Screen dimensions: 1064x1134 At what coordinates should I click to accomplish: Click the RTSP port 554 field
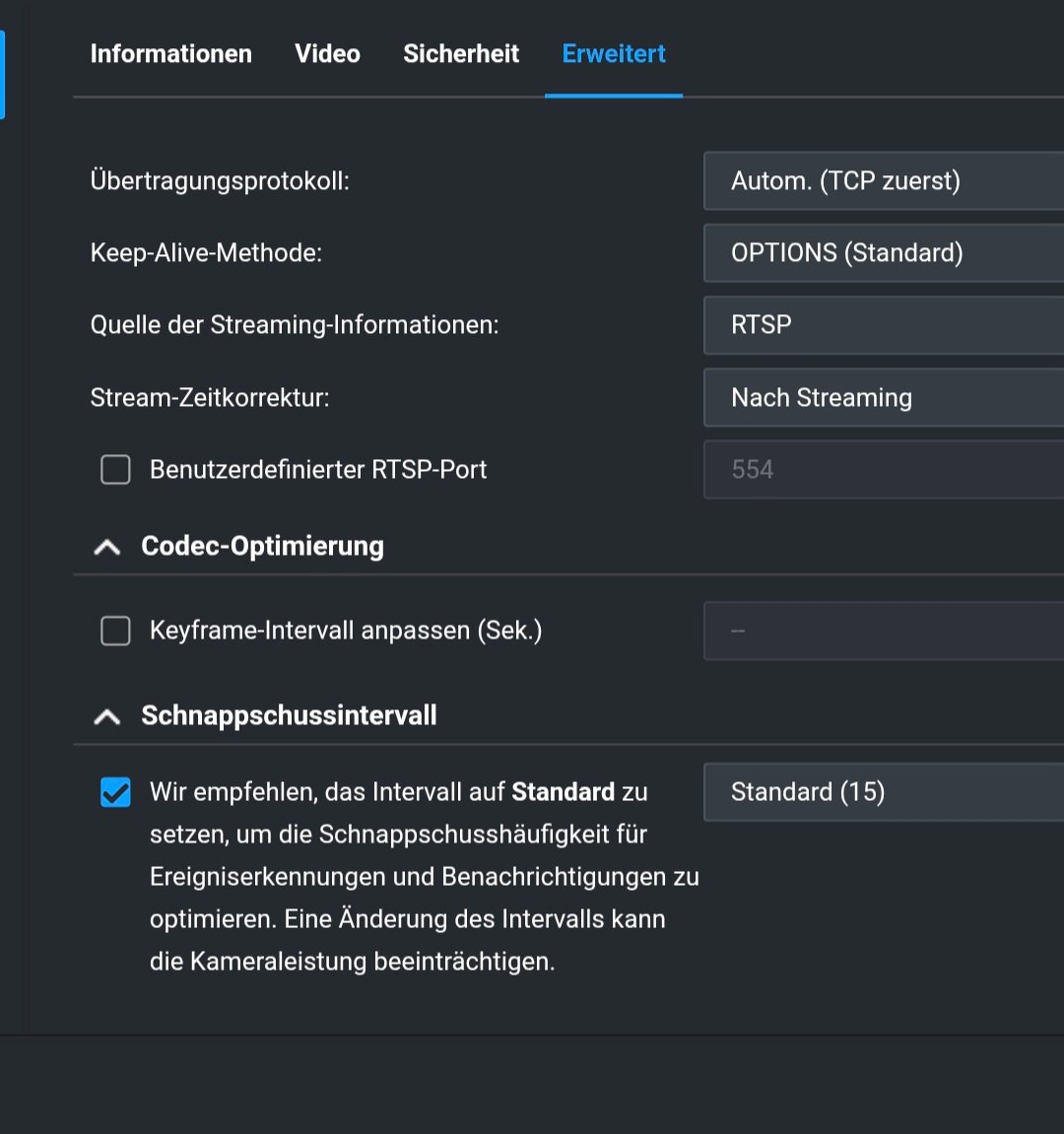pos(883,470)
